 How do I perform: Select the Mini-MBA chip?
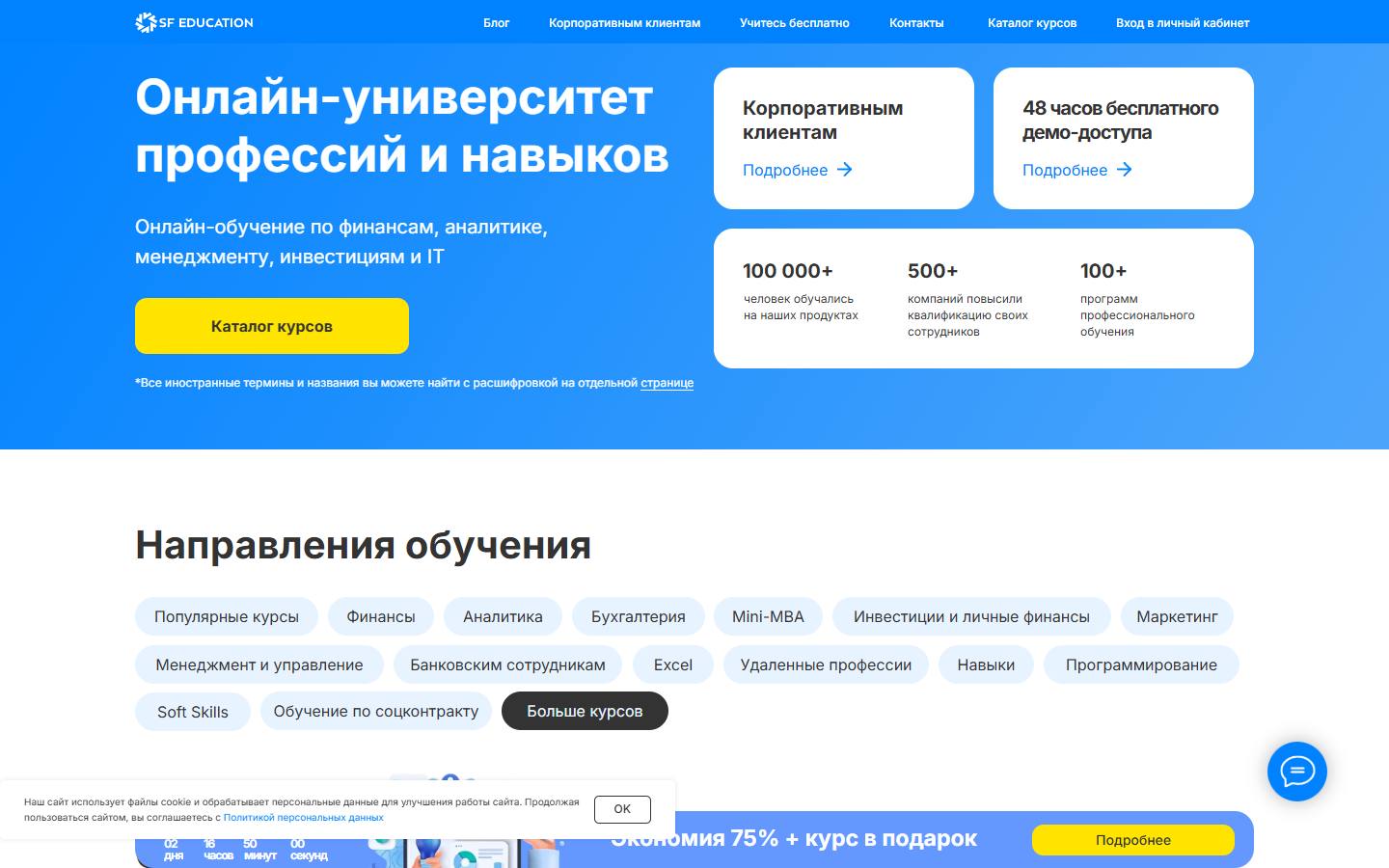tap(768, 616)
